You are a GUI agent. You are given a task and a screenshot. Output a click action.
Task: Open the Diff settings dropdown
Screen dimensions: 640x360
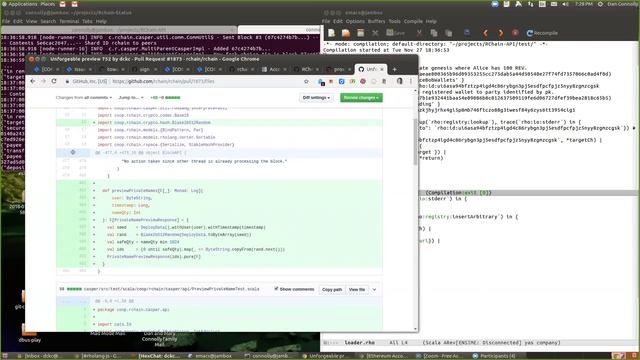click(x=316, y=98)
